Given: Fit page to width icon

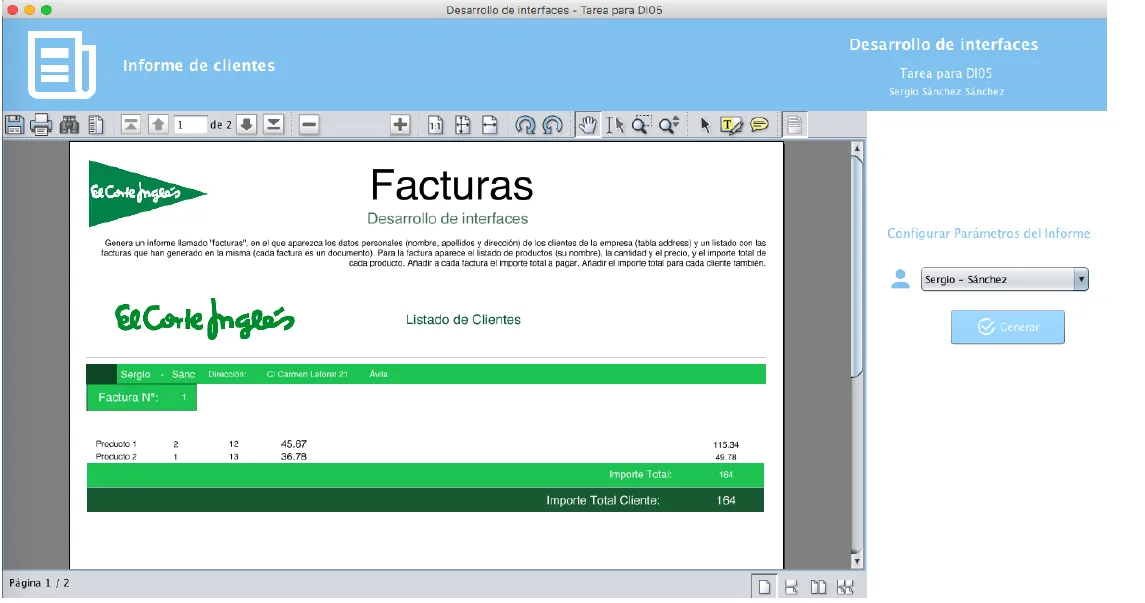Looking at the screenshot, I should 490,125.
